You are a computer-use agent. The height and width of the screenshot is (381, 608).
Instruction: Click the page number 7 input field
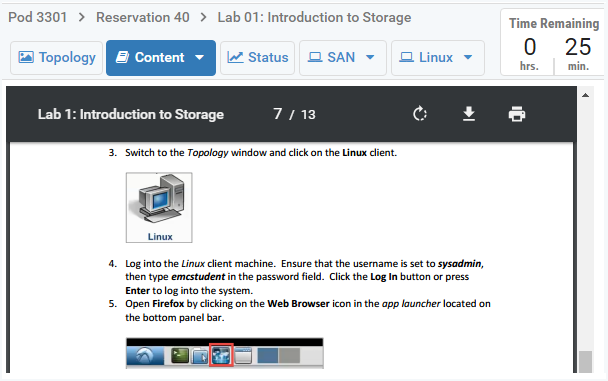[277, 114]
